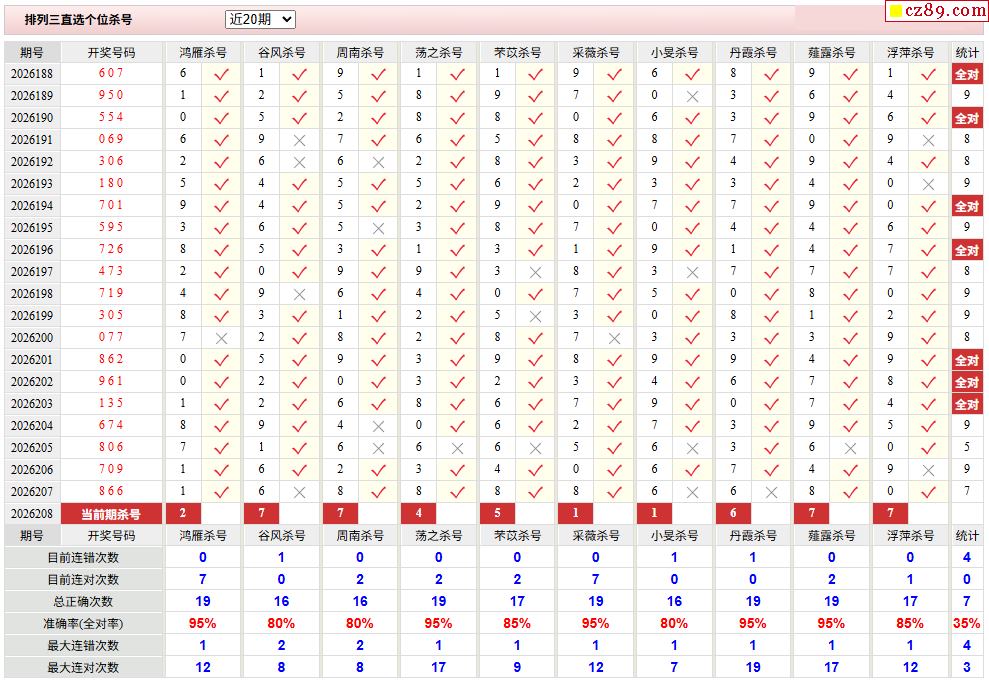Click the red kill number 2 under 鸿雁杀号 for 2026208
989x681 pixels.
[183, 513]
